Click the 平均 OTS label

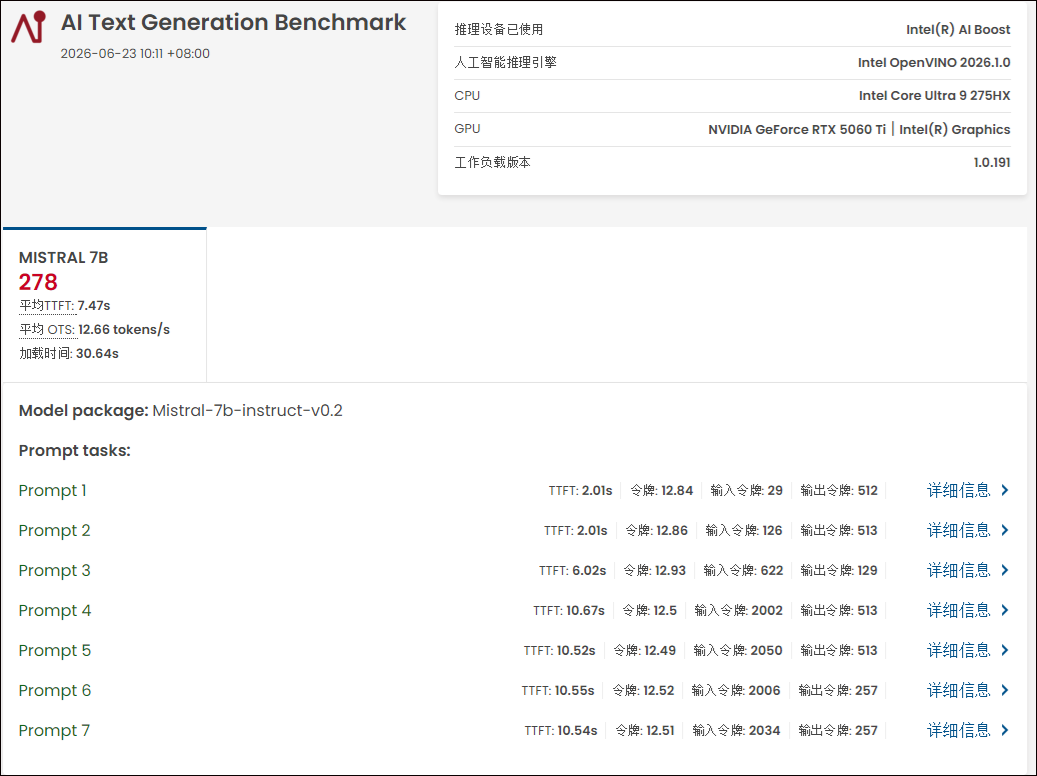[47, 329]
